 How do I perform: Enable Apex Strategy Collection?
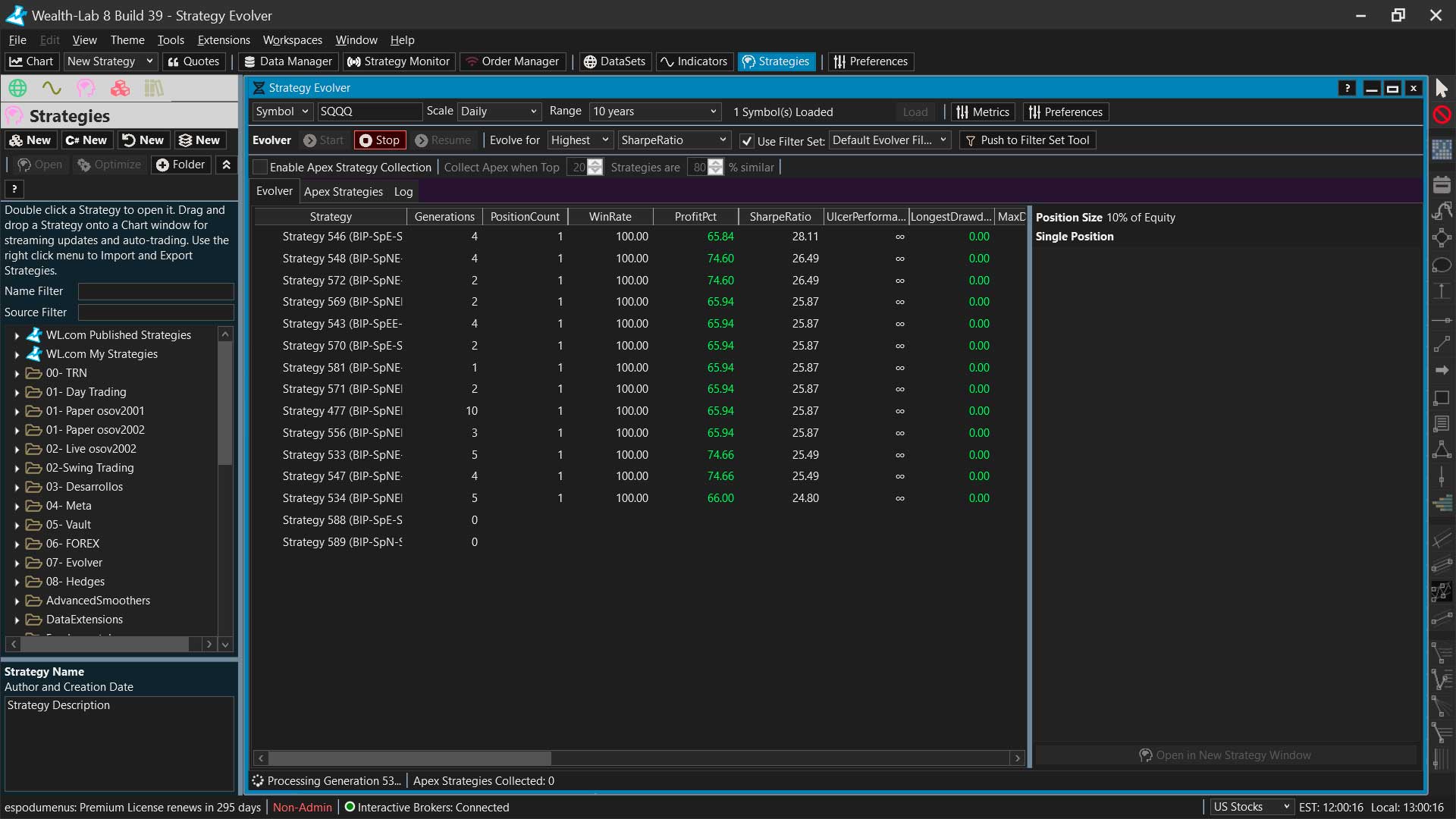(x=259, y=167)
